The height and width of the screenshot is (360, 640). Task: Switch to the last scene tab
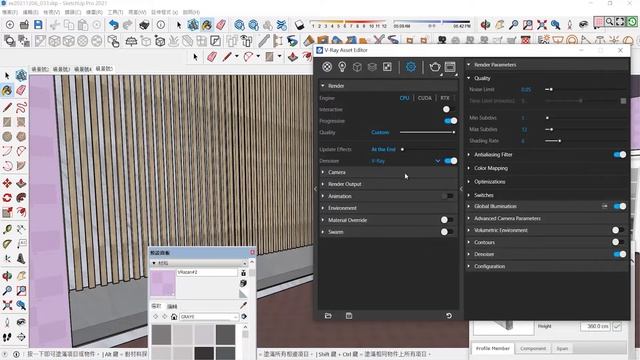pos(104,69)
